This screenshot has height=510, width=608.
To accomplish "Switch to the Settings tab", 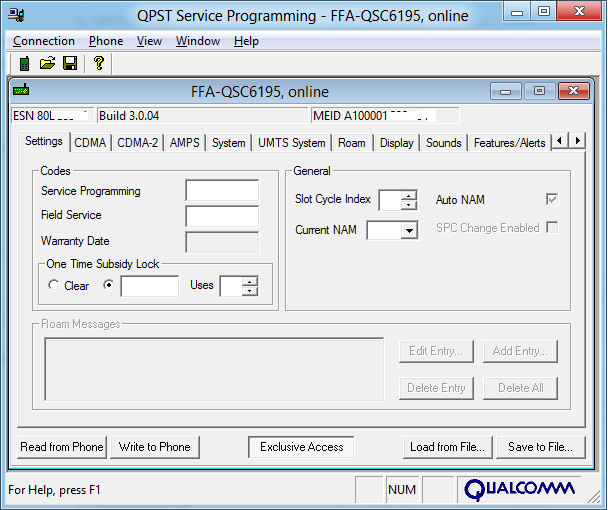I will 44,141.
